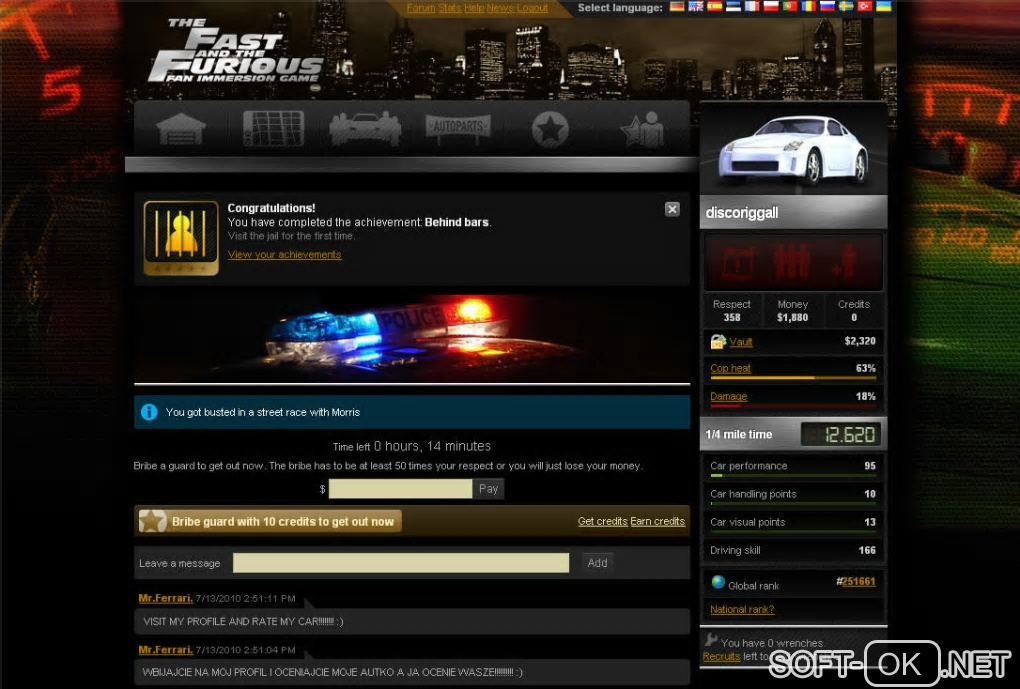The height and width of the screenshot is (689, 1020).
Task: Switch language to Ukrainian flag
Action: pos(884,7)
